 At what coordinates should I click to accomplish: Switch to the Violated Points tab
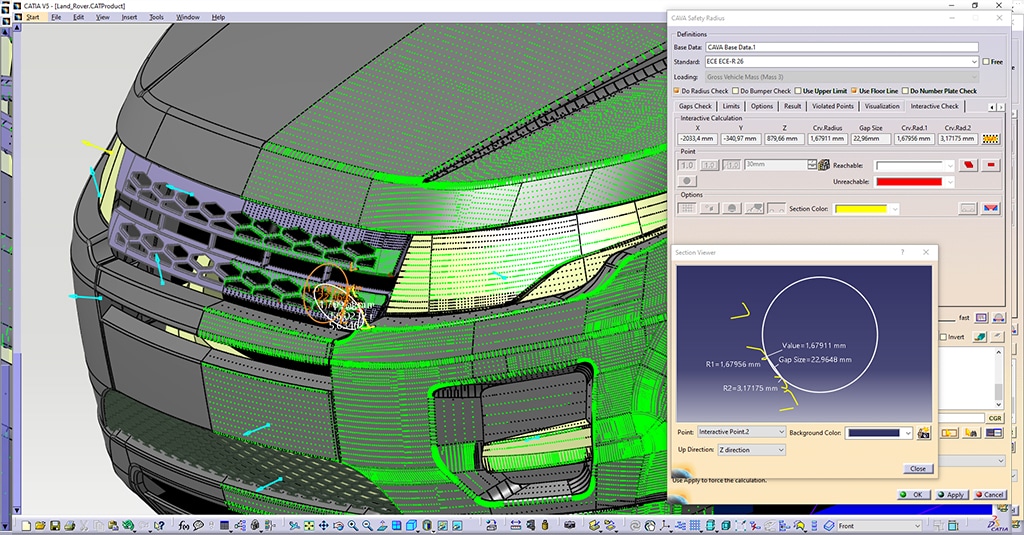[x=833, y=106]
